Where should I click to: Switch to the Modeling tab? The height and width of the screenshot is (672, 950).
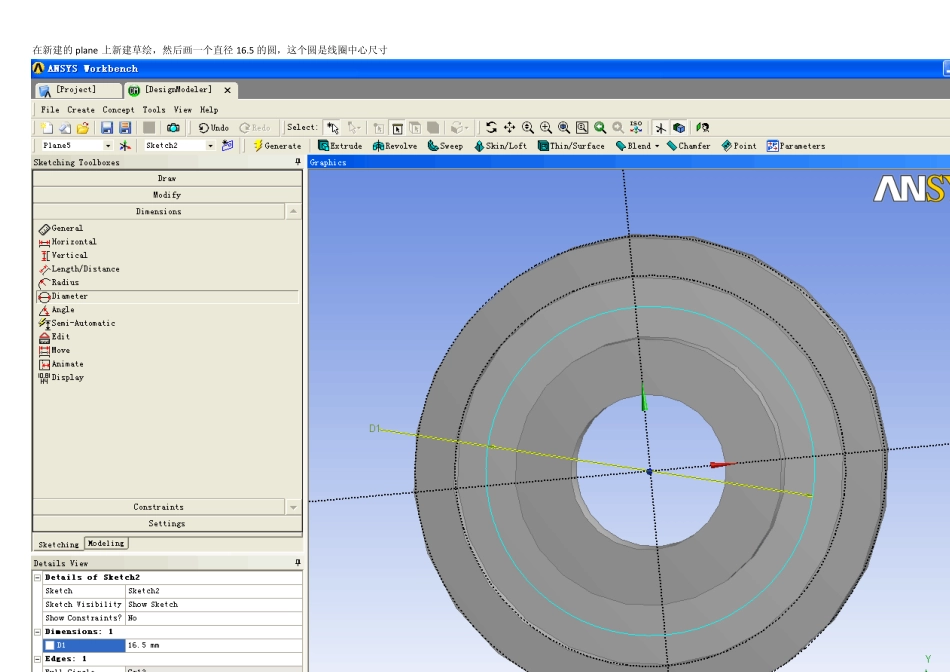[x=105, y=543]
